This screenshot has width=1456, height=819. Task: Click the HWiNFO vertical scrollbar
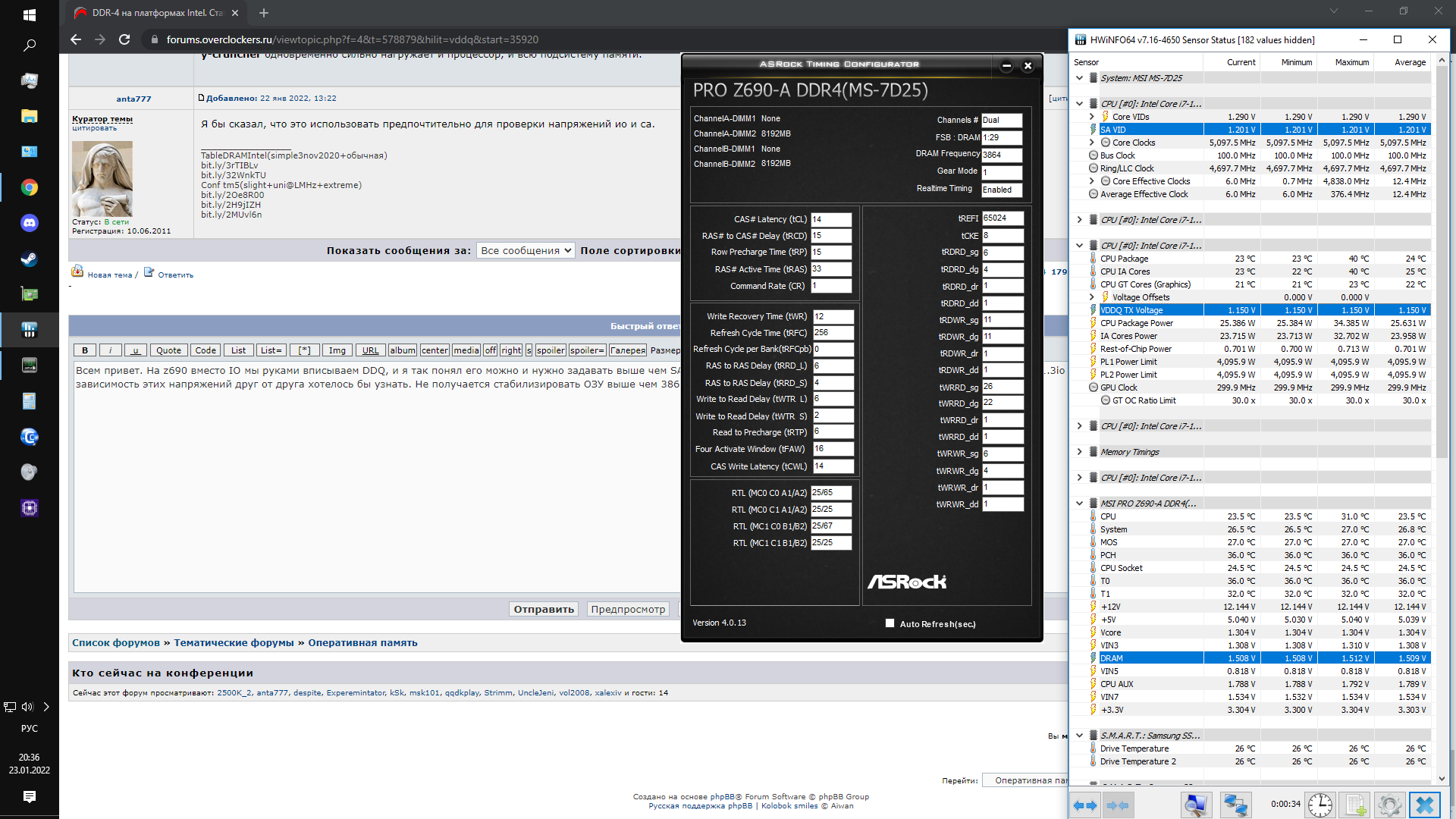point(1442,303)
